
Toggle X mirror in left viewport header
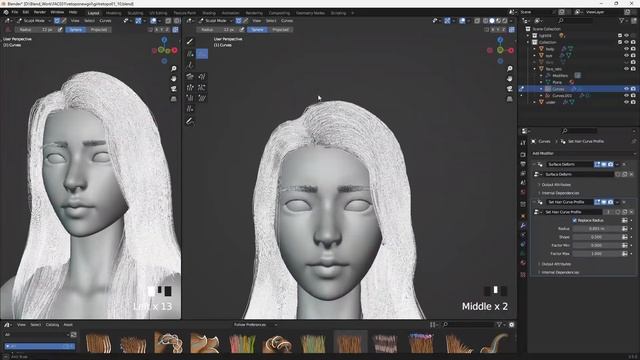coord(156,29)
